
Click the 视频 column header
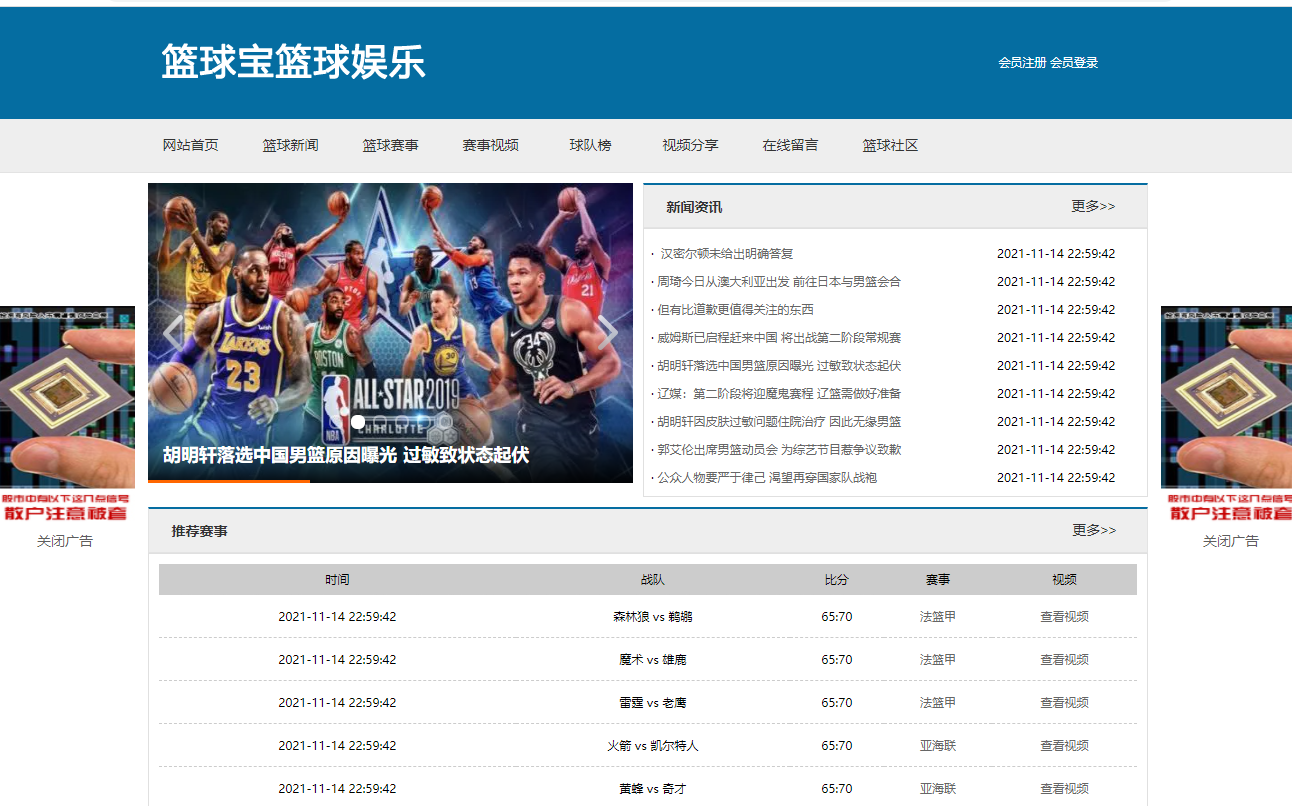1064,580
